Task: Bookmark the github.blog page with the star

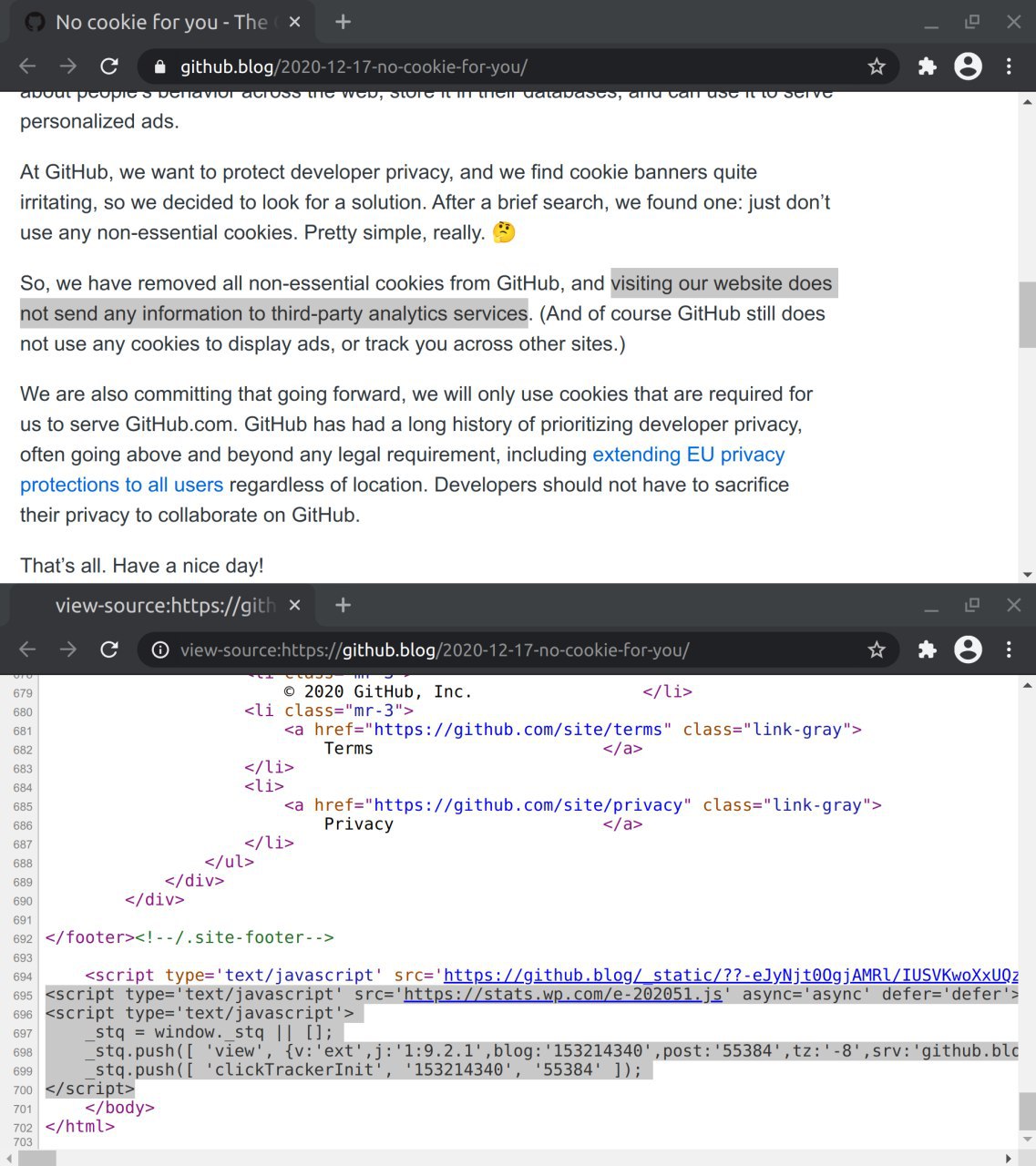Action: 877,66
